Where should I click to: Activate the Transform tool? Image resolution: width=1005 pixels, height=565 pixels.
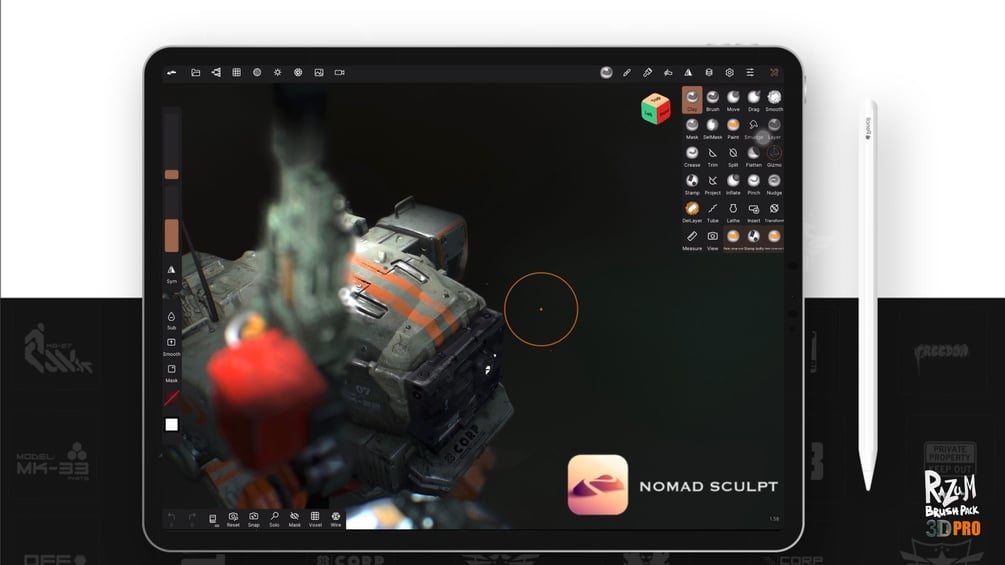point(774,211)
